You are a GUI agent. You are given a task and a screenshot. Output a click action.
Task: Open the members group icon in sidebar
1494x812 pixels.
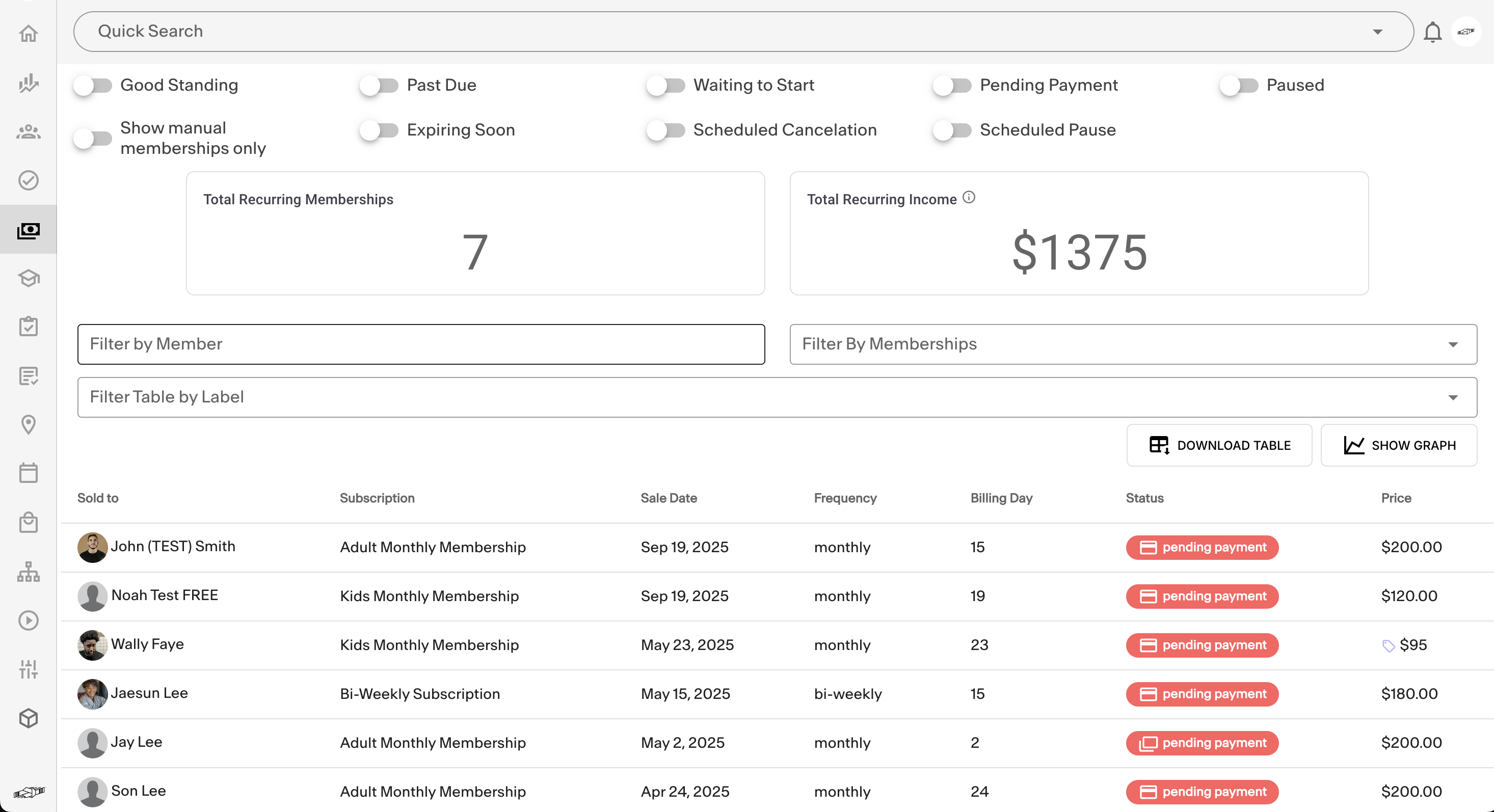click(x=29, y=132)
